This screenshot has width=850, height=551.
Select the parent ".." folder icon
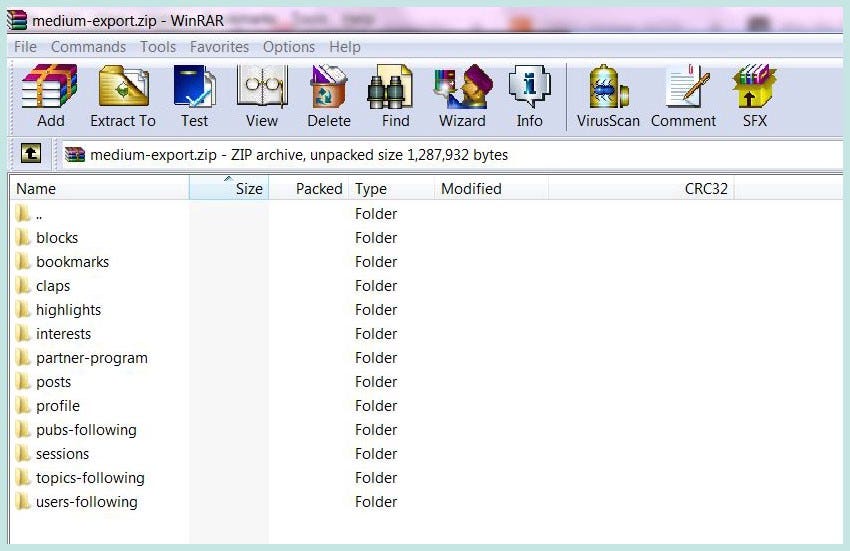point(23,214)
